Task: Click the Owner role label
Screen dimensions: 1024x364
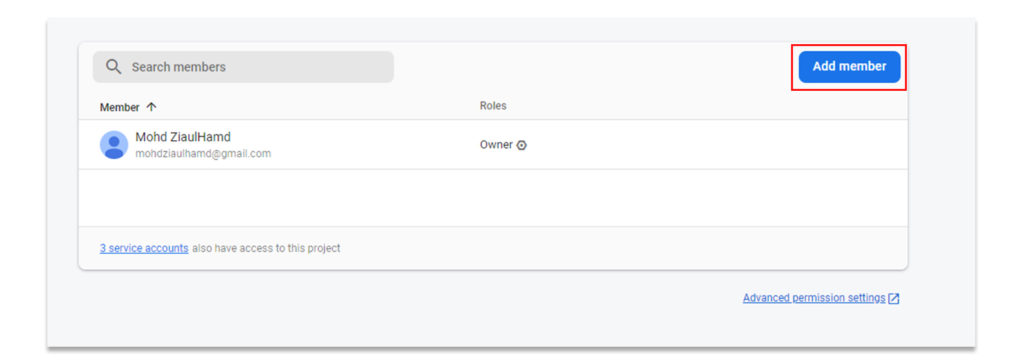Action: (496, 144)
